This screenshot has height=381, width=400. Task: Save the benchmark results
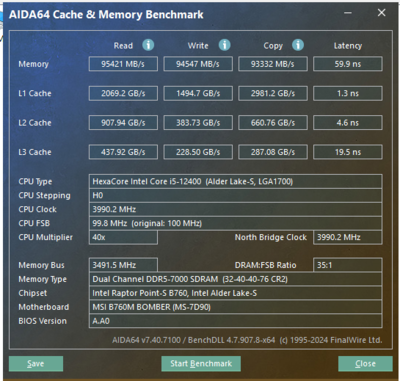click(x=36, y=364)
